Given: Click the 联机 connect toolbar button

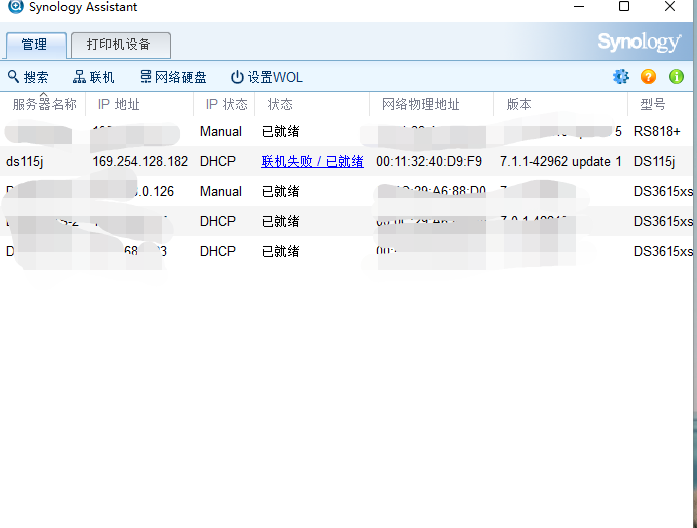Looking at the screenshot, I should (93, 77).
